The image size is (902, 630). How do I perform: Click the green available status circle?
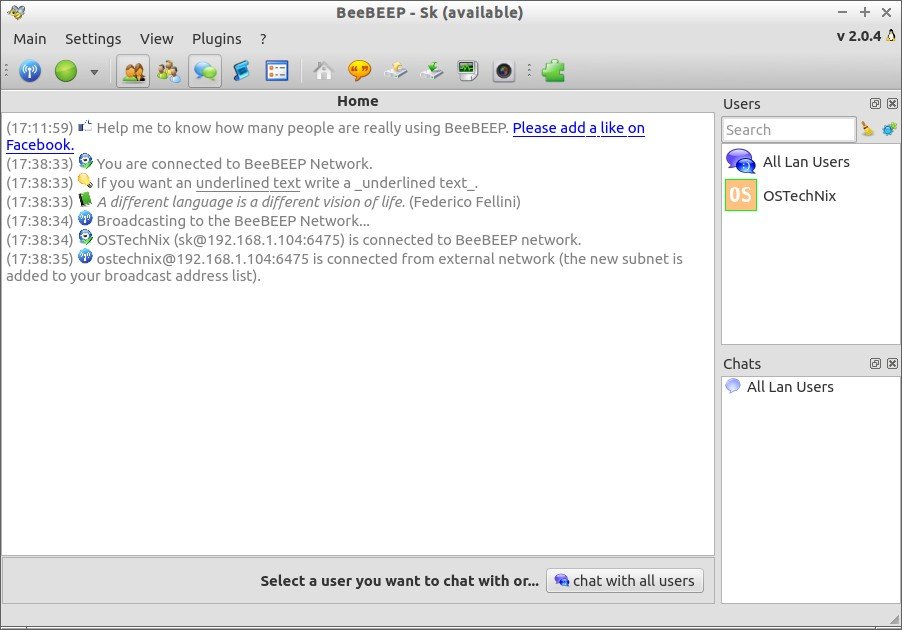tap(66, 71)
